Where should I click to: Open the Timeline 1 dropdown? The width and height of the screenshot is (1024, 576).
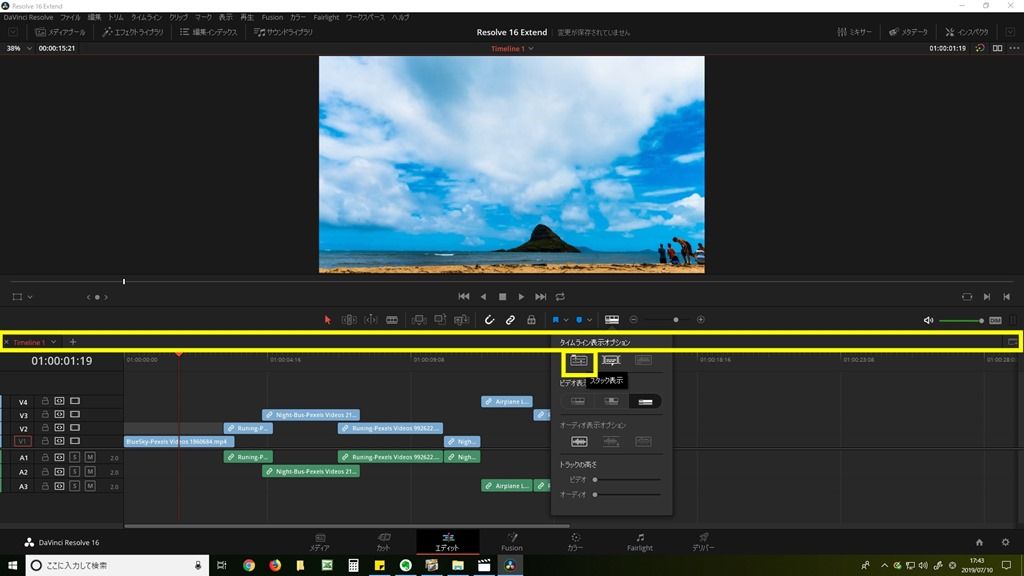click(53, 342)
